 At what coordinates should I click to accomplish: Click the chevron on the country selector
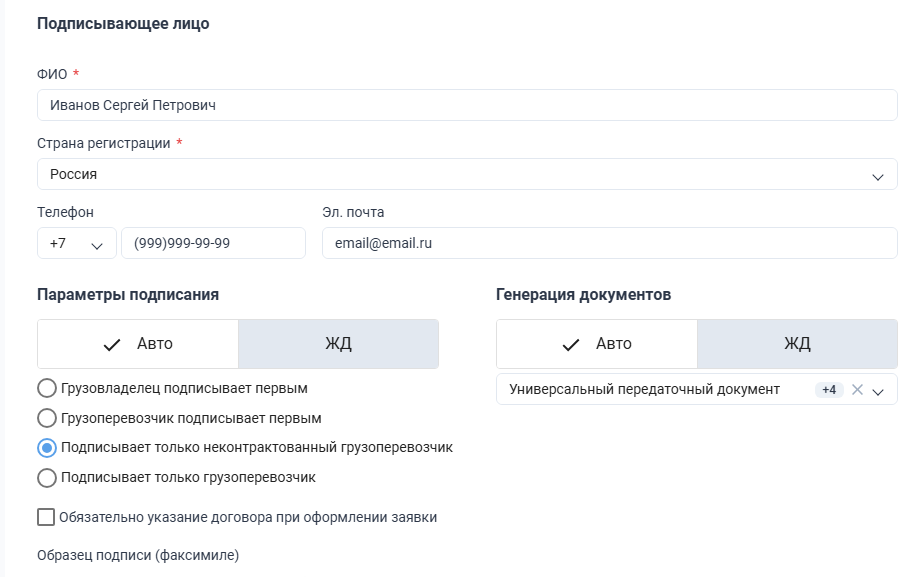(x=879, y=174)
